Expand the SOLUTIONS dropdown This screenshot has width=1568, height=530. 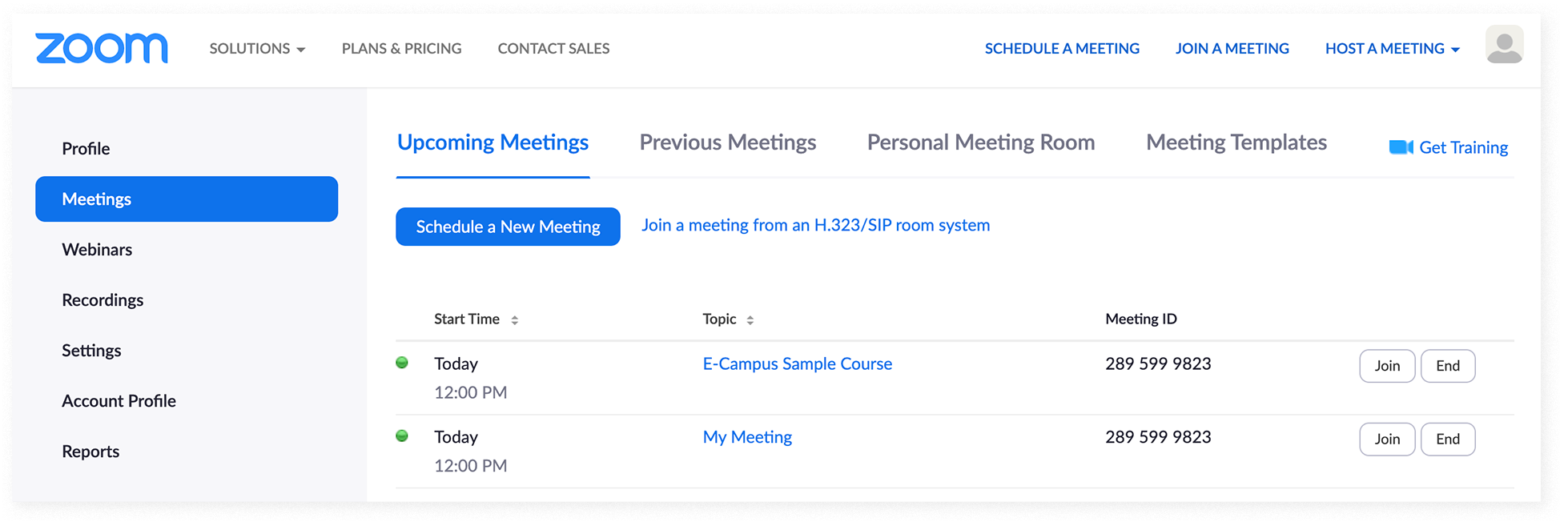point(256,48)
